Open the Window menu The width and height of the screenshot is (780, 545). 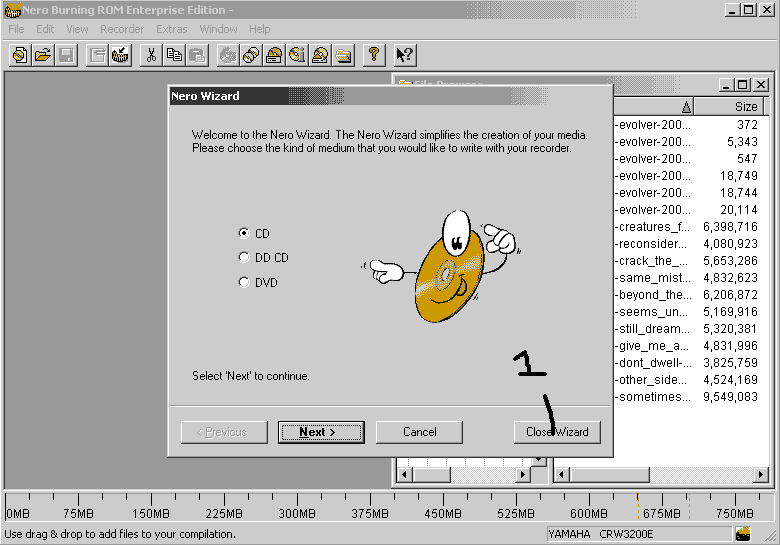pos(218,29)
